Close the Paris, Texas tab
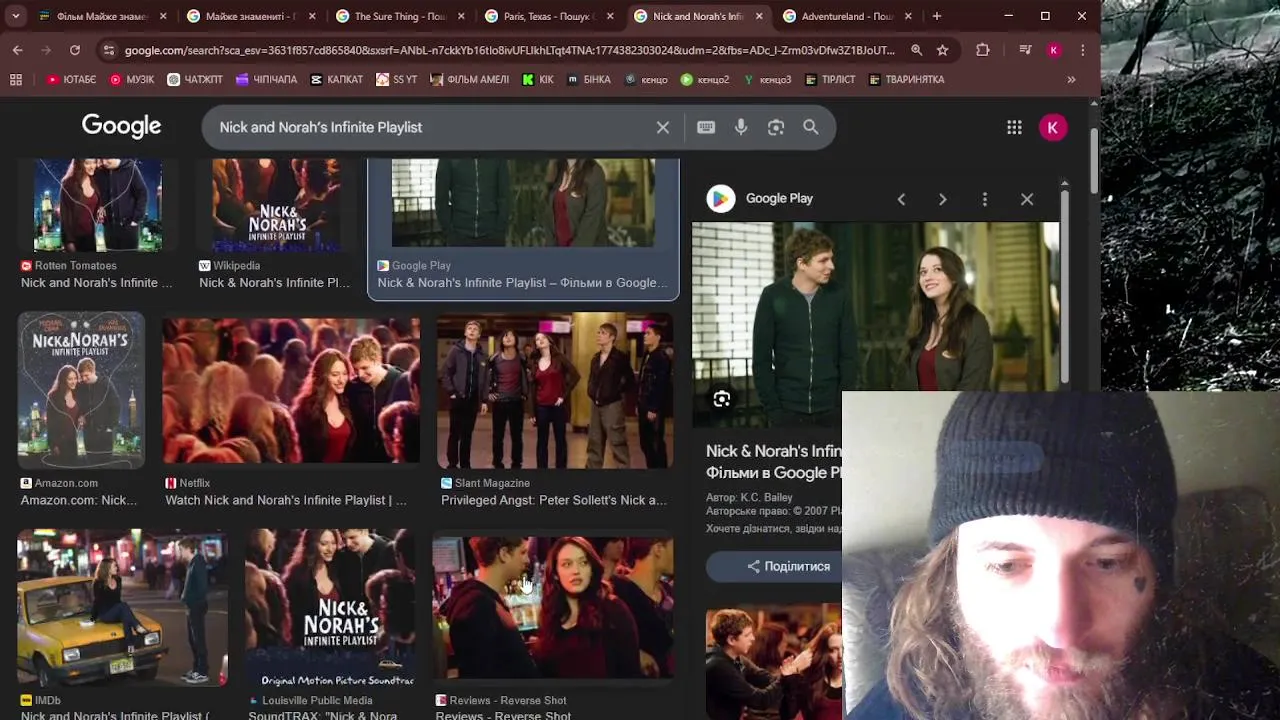Viewport: 1280px width, 720px height. (610, 16)
